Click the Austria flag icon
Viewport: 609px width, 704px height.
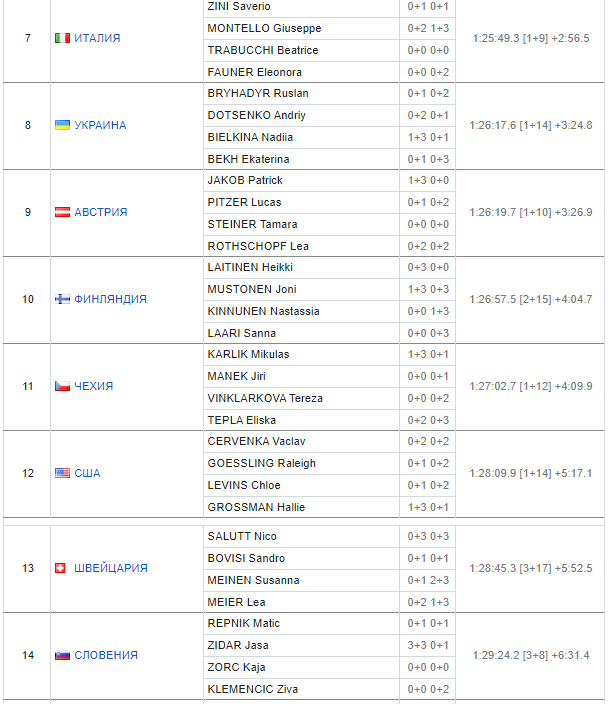[x=62, y=212]
